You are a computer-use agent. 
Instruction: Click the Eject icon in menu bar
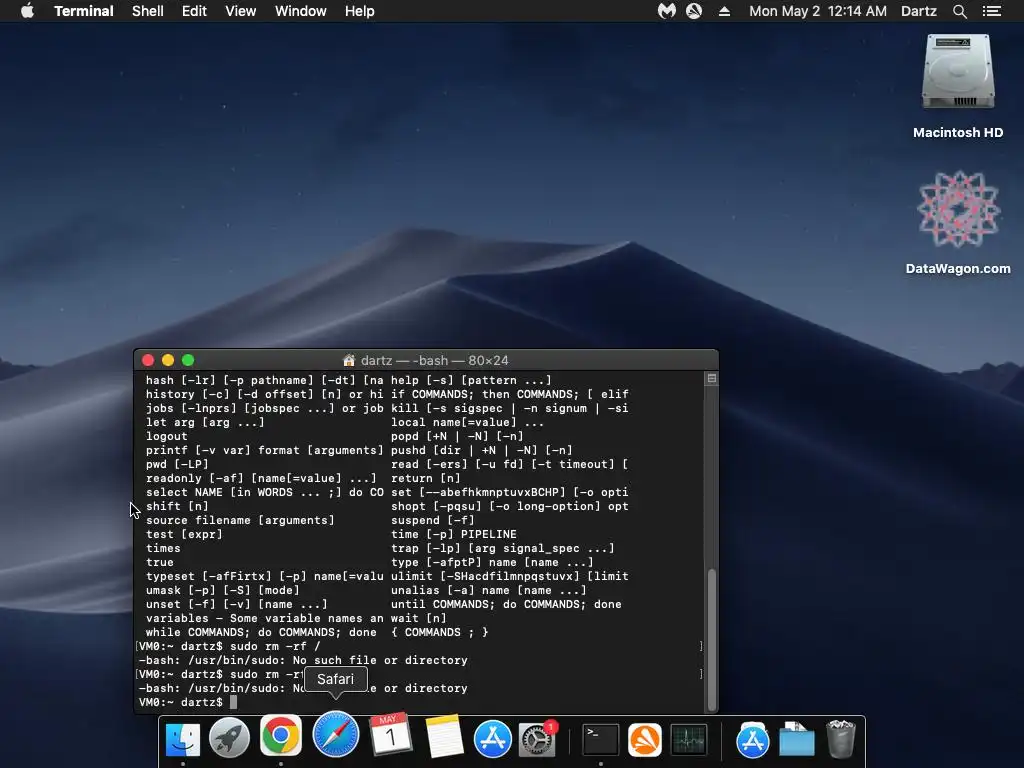coord(724,11)
